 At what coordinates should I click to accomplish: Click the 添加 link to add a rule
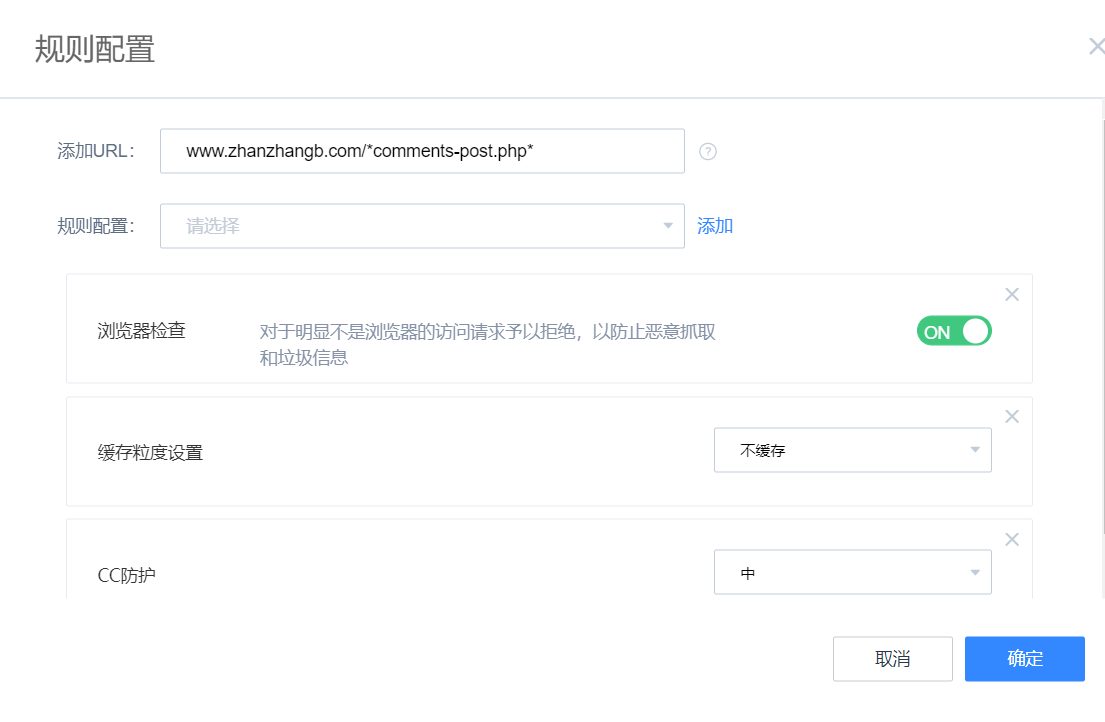pyautogui.click(x=714, y=226)
